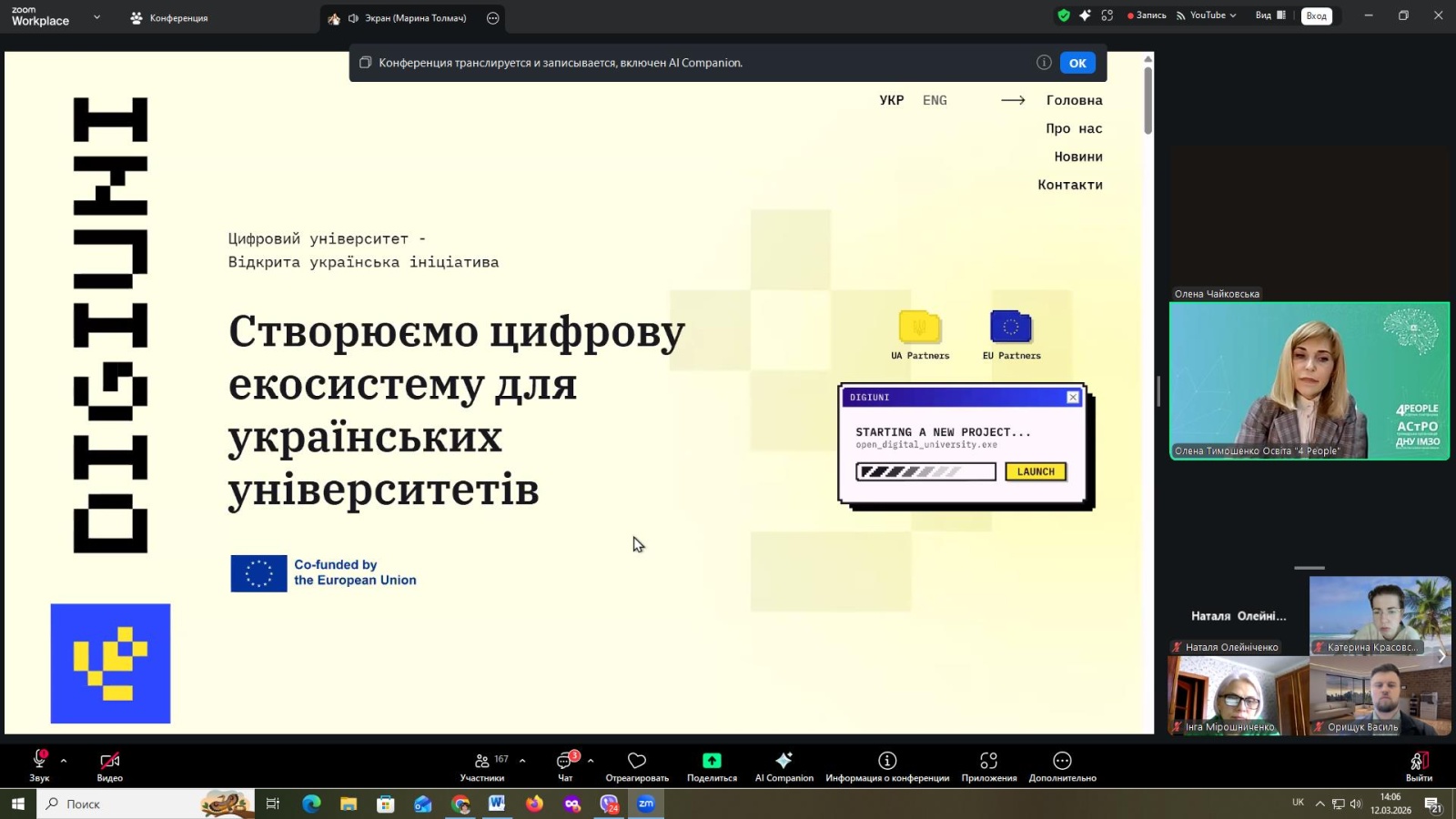Open the Apps (Приложения) icon

(x=988, y=761)
